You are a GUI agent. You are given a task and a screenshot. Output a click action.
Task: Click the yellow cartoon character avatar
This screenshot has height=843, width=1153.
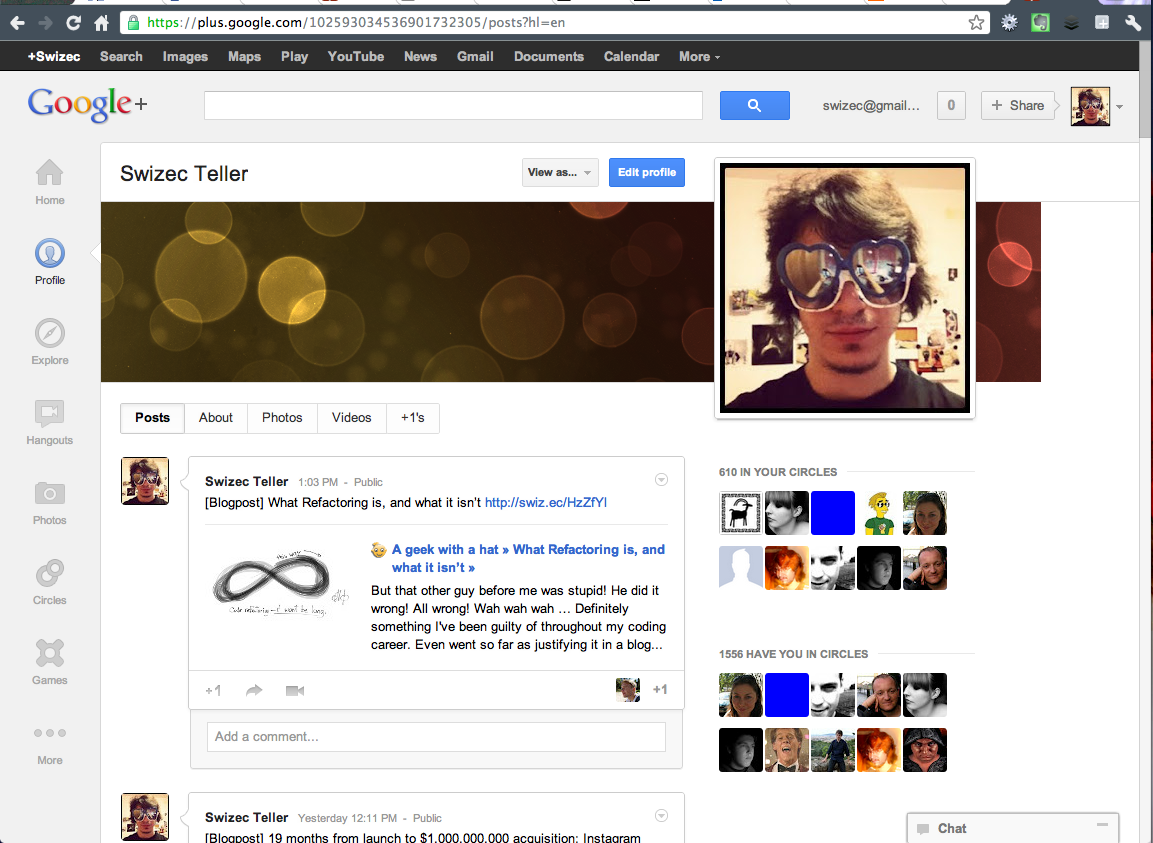click(879, 513)
